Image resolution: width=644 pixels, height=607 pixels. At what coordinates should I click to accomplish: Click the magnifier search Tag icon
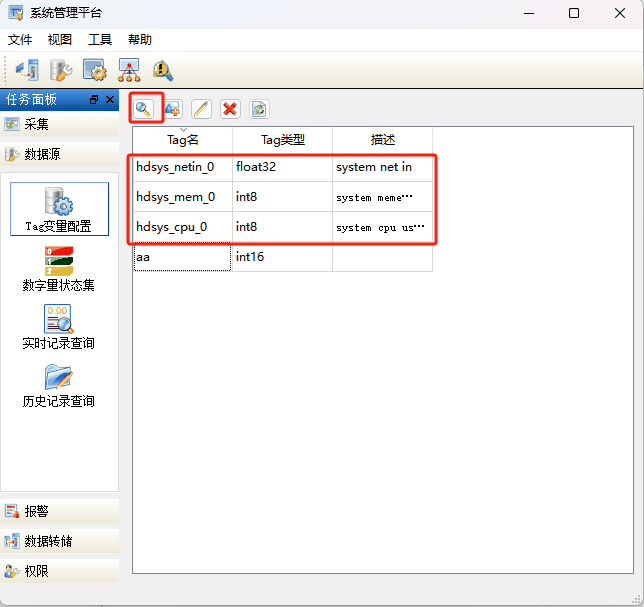coord(143,109)
